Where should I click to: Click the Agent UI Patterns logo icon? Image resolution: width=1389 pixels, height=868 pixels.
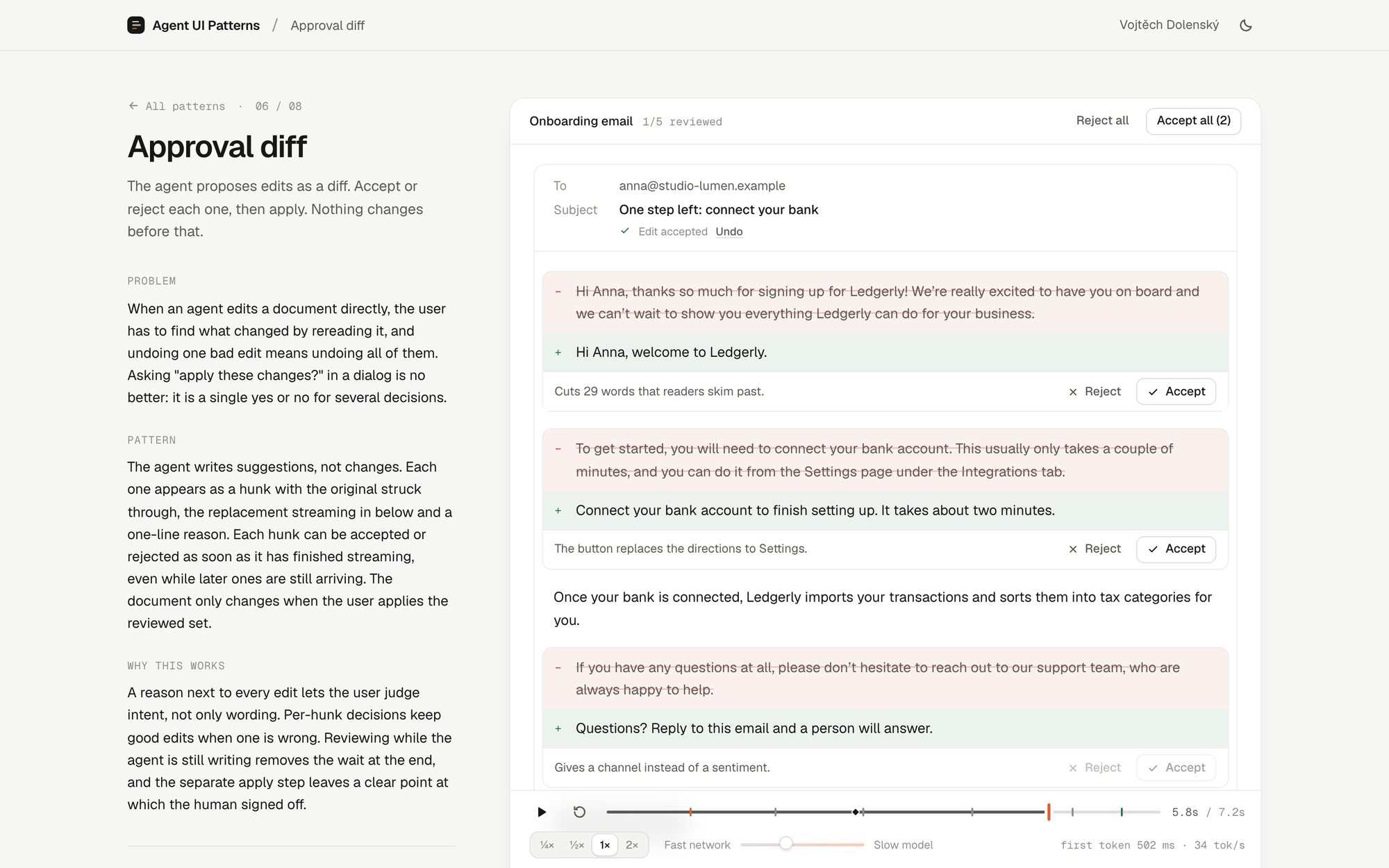point(136,25)
